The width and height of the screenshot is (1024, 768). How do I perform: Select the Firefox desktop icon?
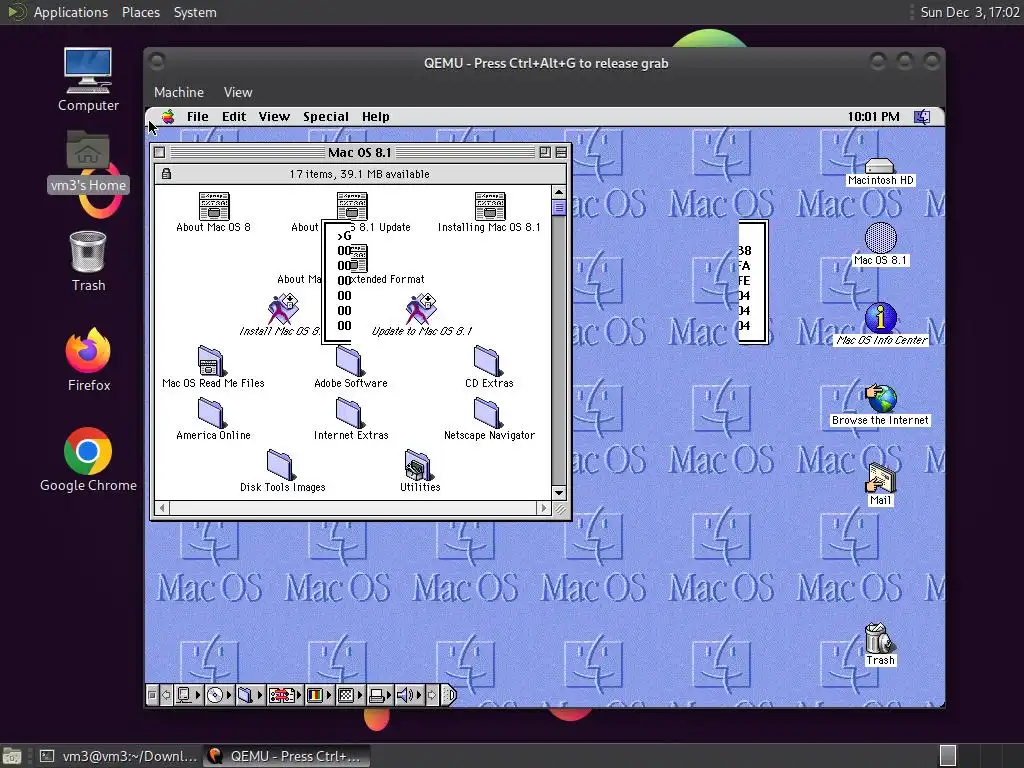(x=88, y=359)
